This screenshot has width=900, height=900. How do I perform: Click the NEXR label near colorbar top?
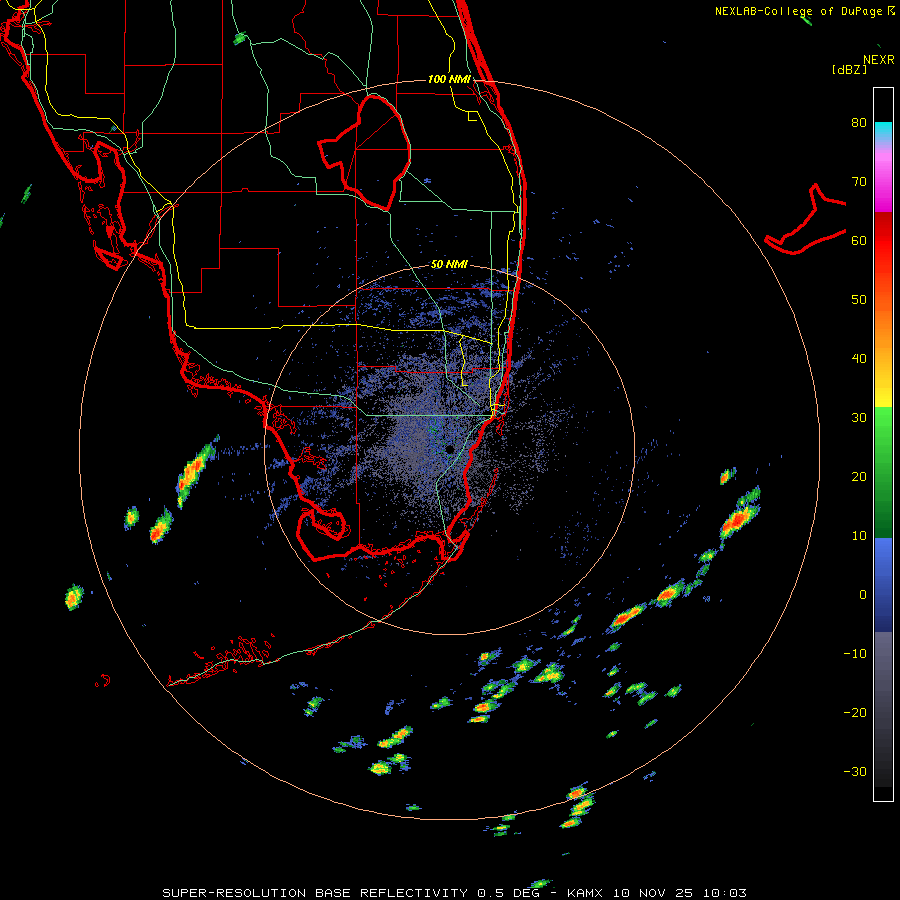coord(879,60)
